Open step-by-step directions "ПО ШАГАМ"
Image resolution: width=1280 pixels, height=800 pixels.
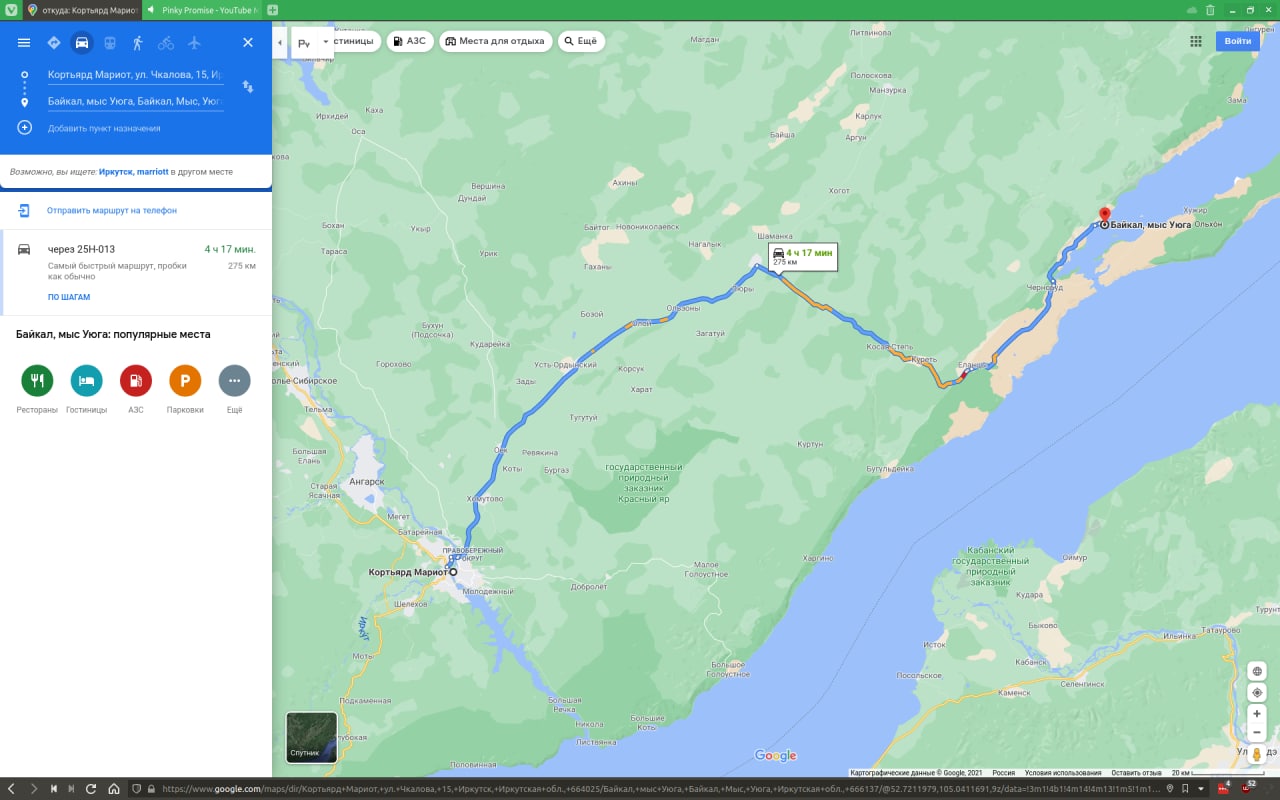(69, 297)
